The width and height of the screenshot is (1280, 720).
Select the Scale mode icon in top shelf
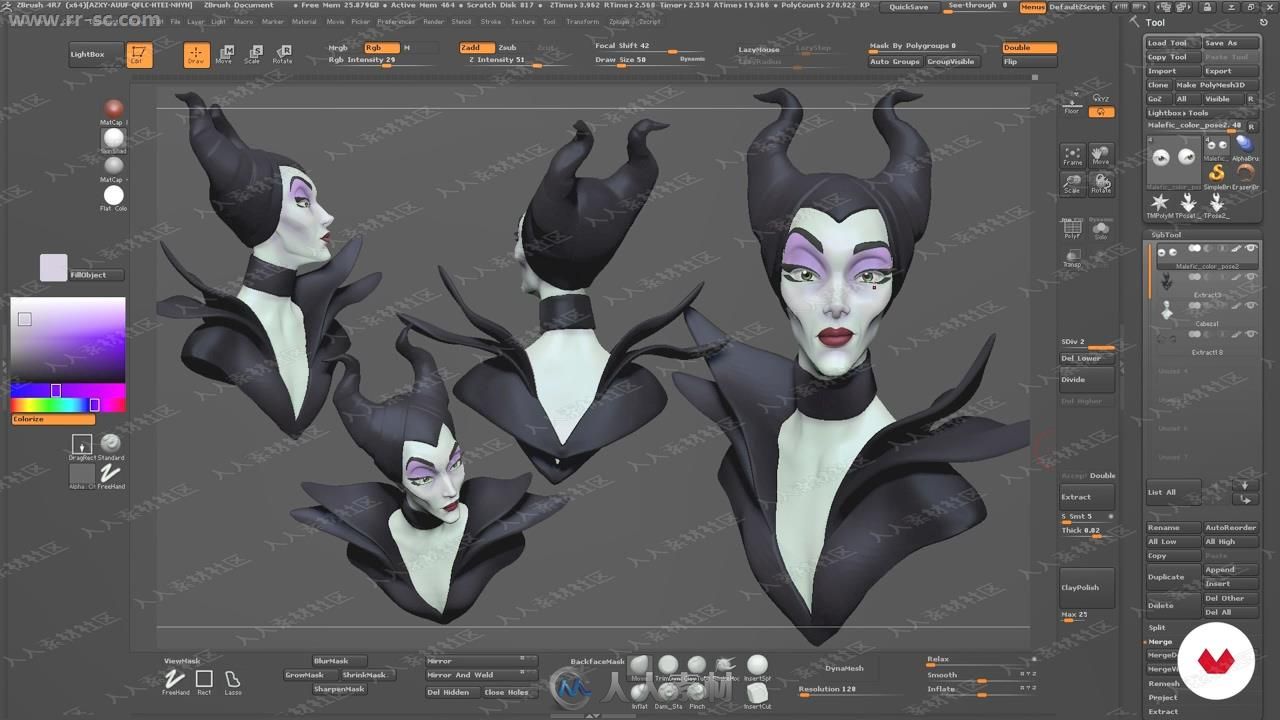(254, 55)
